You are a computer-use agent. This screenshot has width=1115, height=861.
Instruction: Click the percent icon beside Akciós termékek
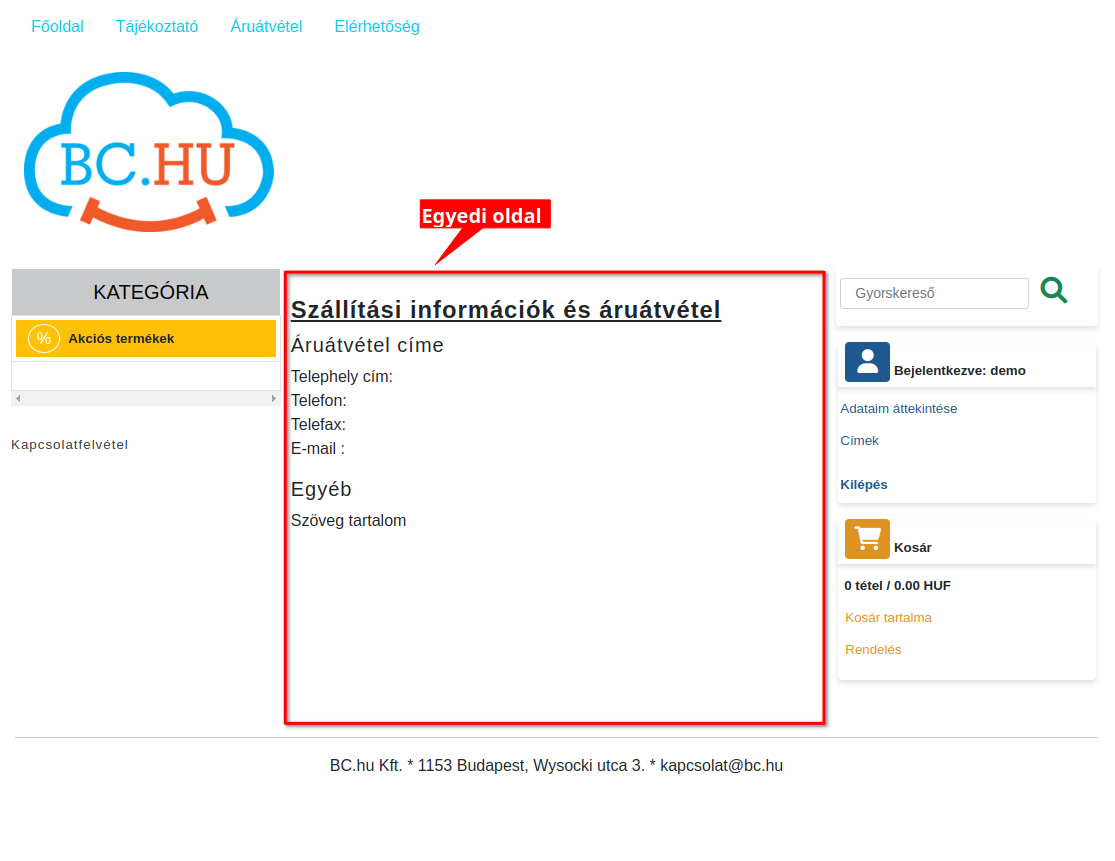coord(43,338)
